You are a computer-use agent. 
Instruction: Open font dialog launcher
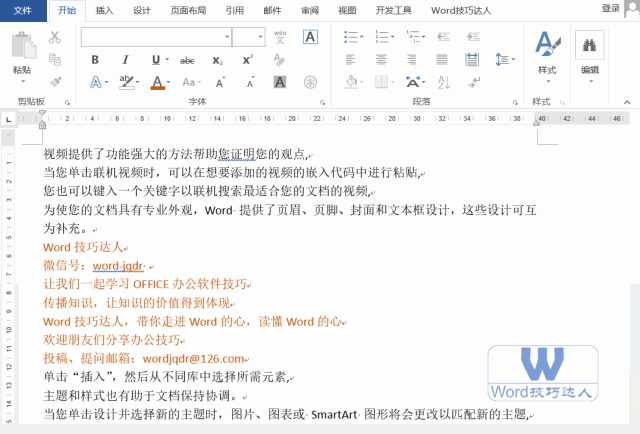point(322,102)
